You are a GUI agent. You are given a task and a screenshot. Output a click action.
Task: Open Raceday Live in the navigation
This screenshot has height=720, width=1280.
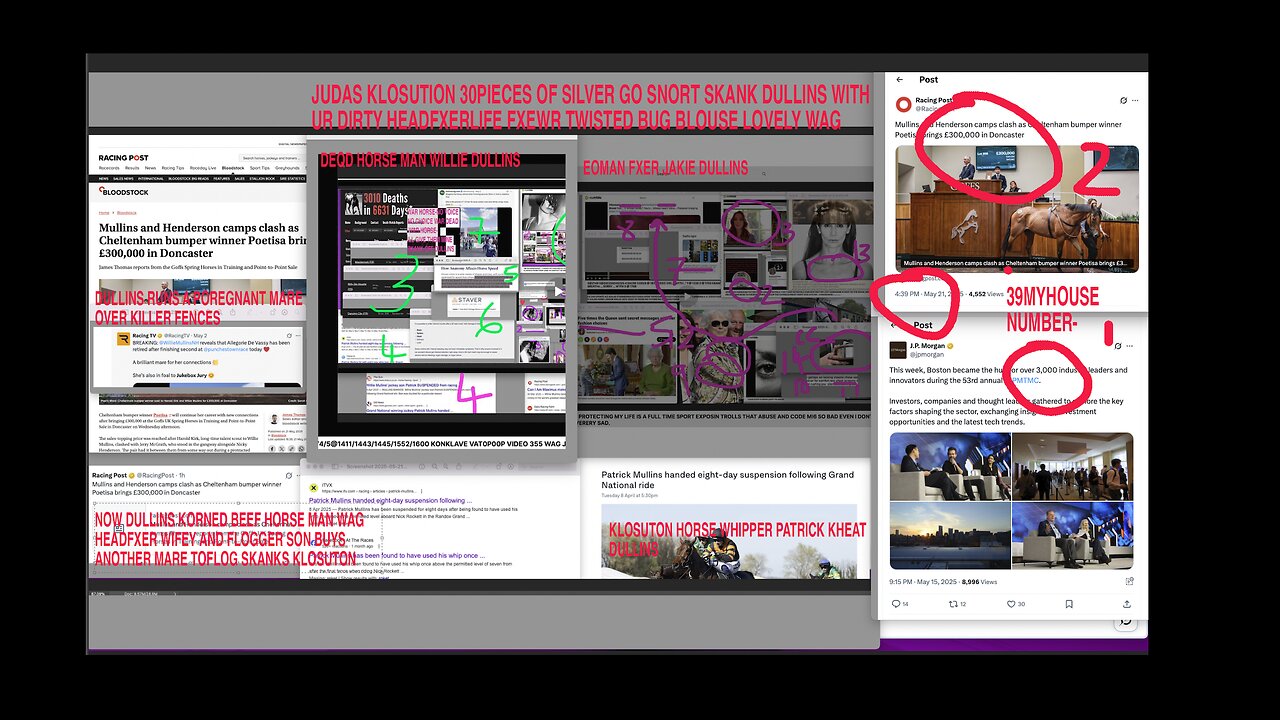pos(203,168)
